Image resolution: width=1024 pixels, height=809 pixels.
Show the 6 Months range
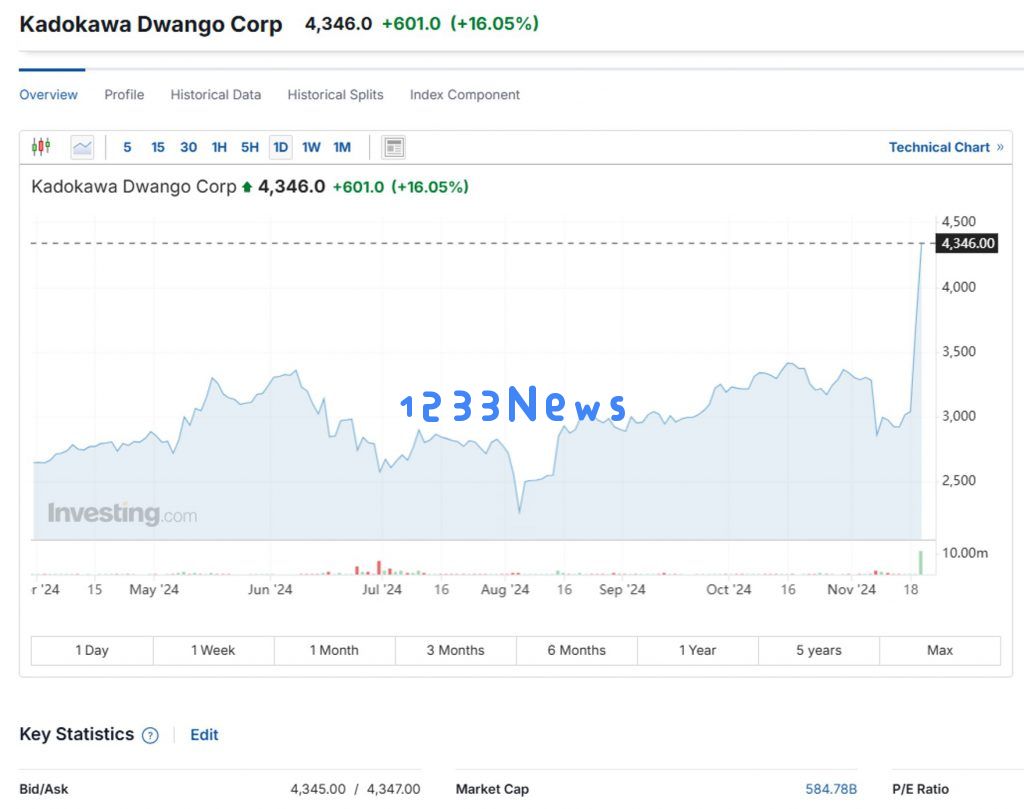[577, 650]
